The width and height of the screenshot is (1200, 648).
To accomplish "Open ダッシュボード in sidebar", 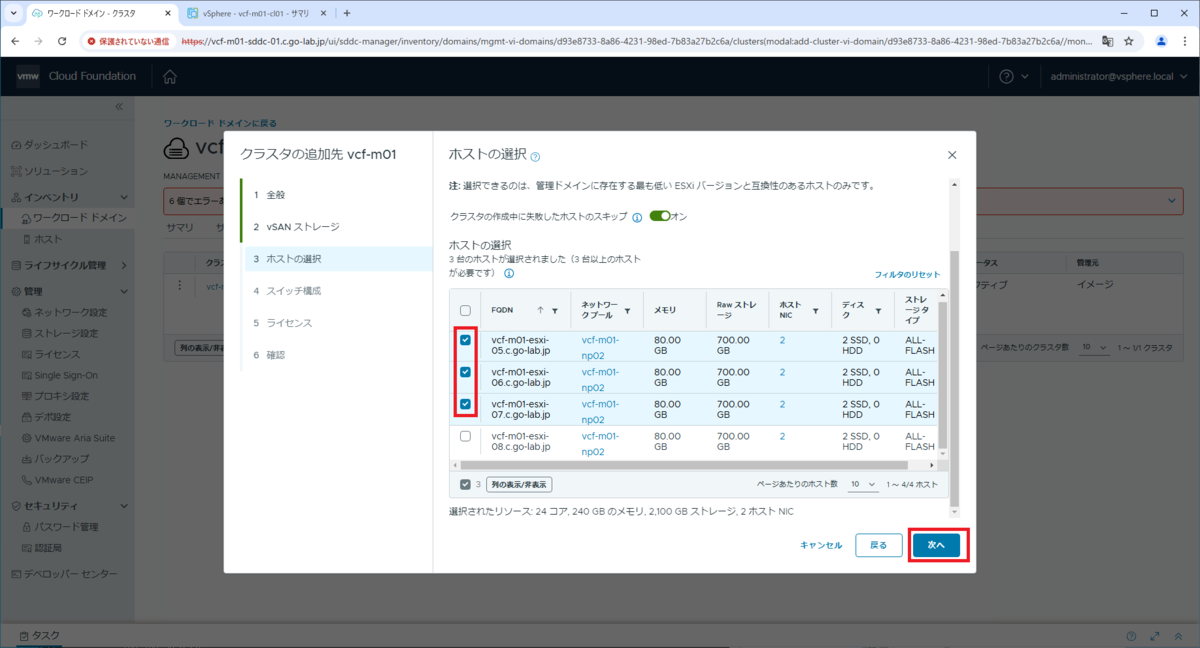I will point(55,144).
